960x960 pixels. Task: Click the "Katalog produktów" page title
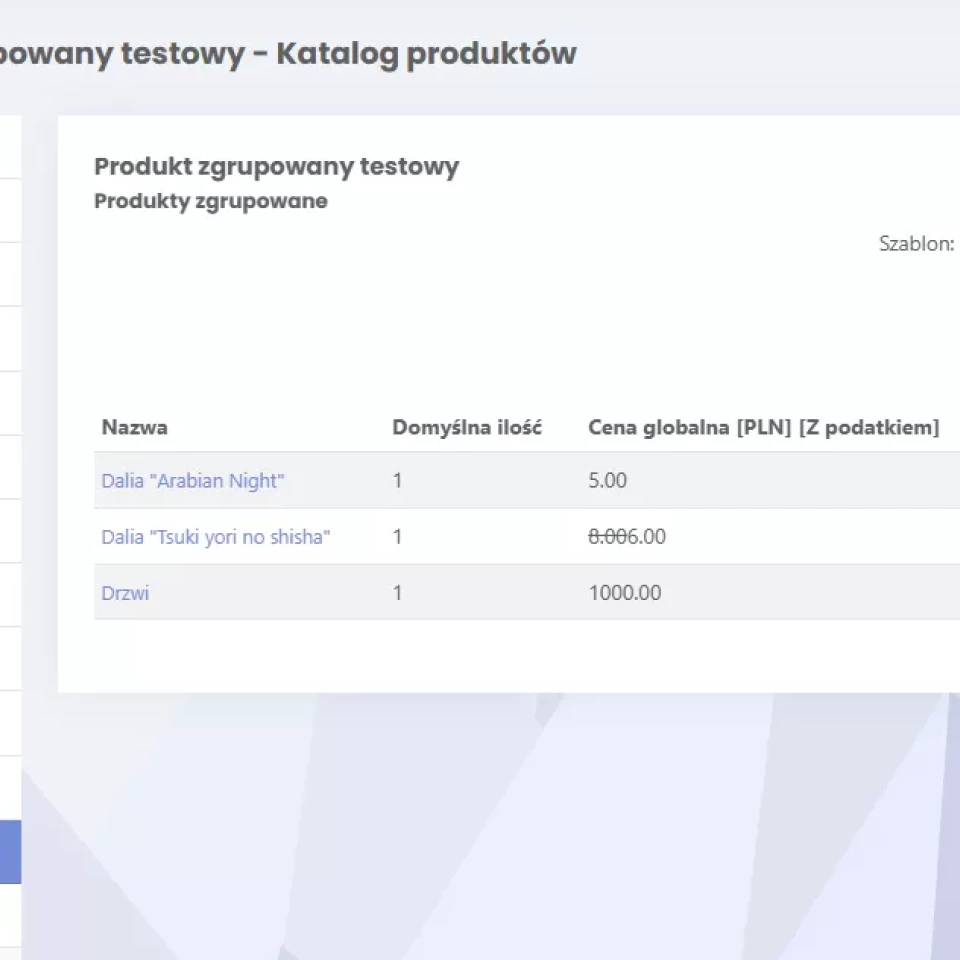[426, 53]
